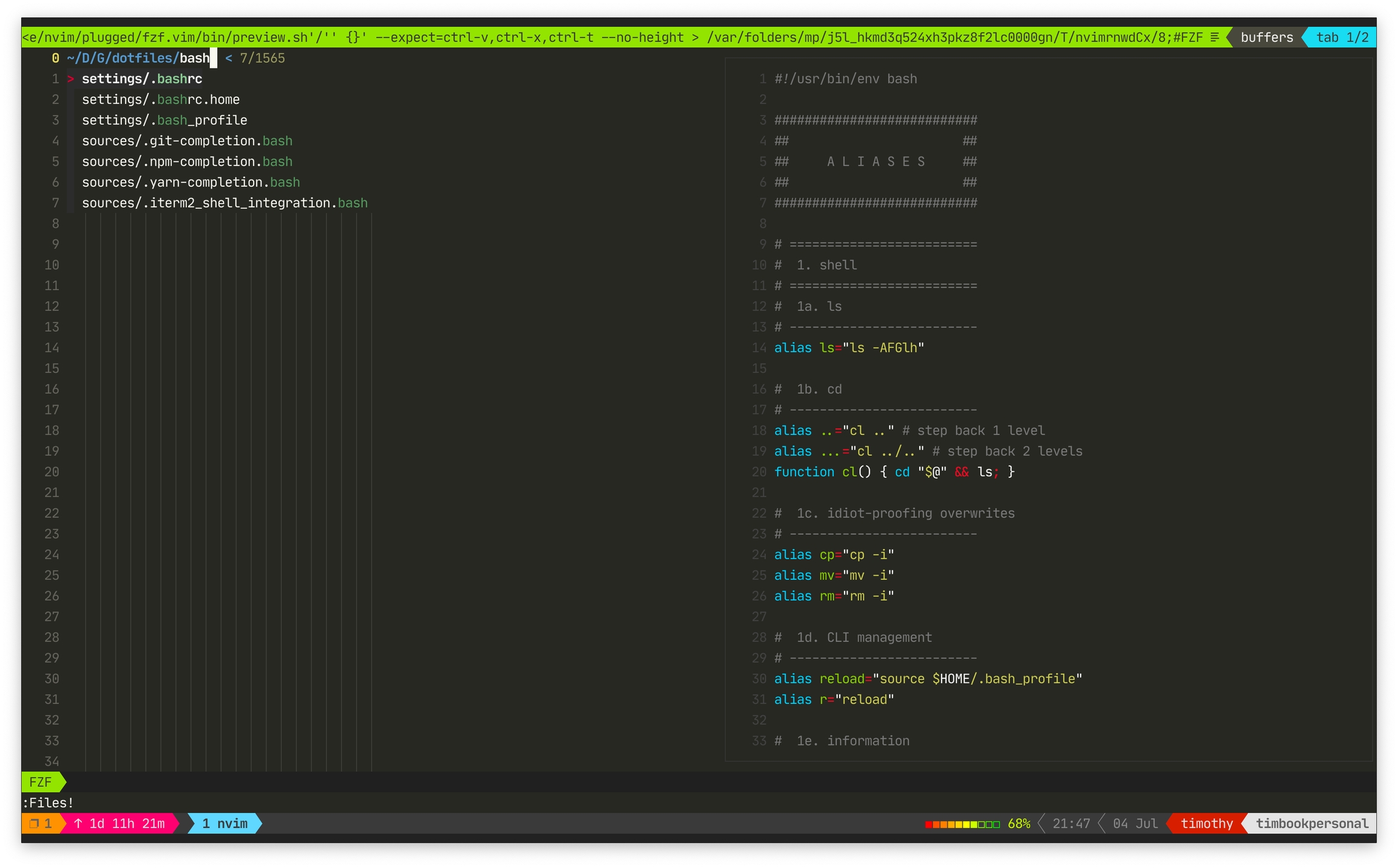Choose sources/.git-completion.bash entry

tap(187, 141)
